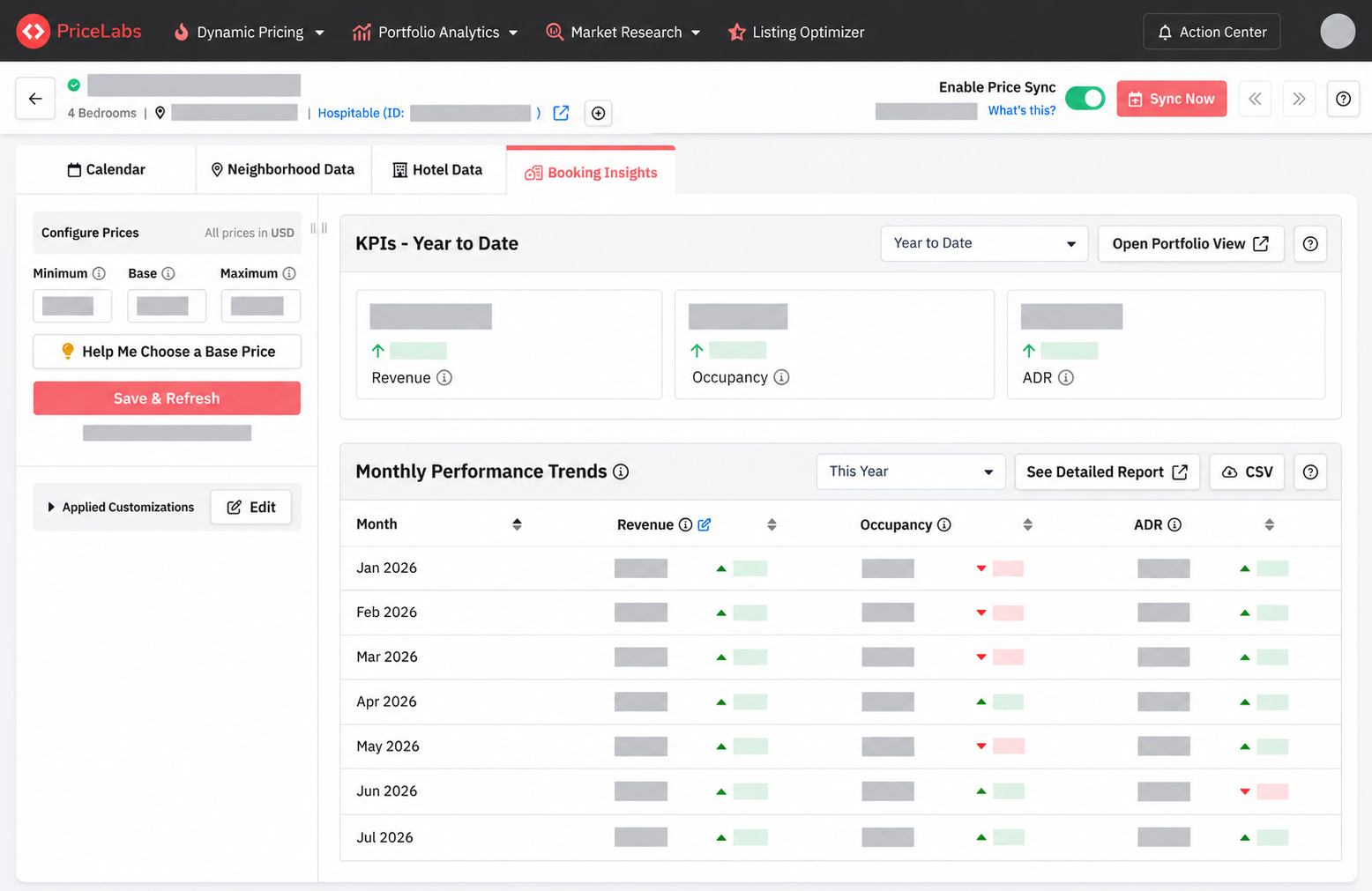Open the user profile avatar
This screenshot has height=891, width=1372.
tap(1338, 32)
